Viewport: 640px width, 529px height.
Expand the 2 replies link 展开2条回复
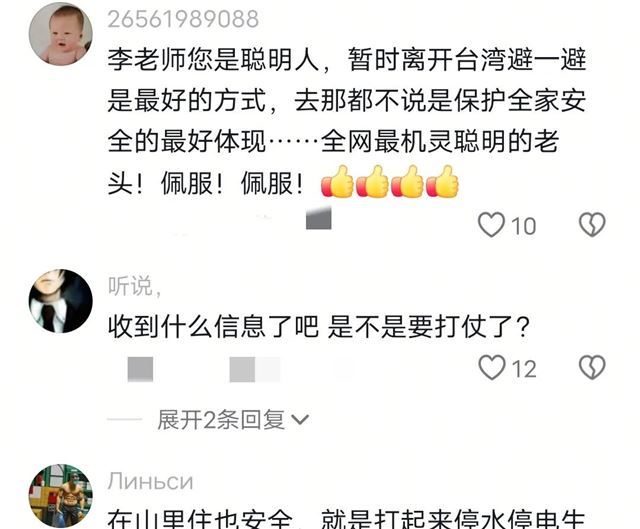[x=221, y=420]
